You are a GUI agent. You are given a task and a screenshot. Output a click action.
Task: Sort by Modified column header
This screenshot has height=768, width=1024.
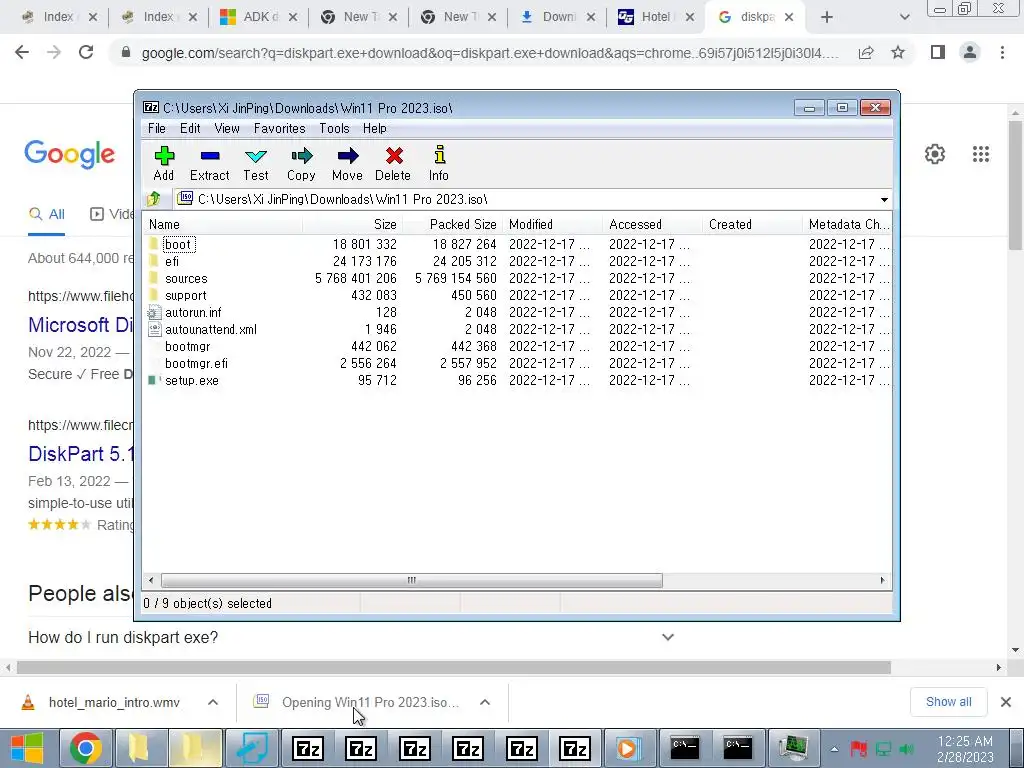tap(552, 225)
